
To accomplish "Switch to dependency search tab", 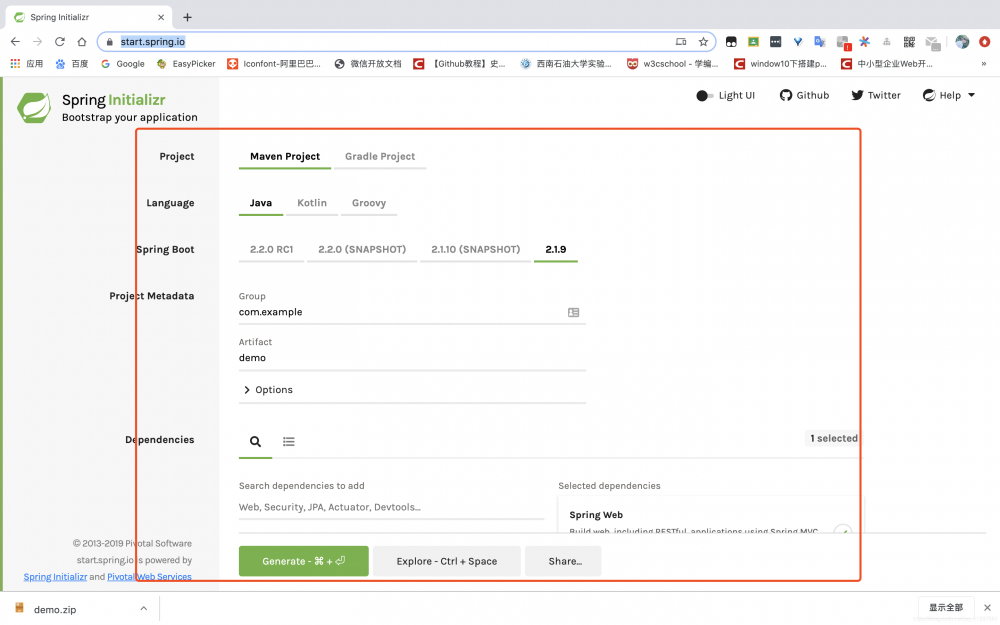I will [x=255, y=442].
